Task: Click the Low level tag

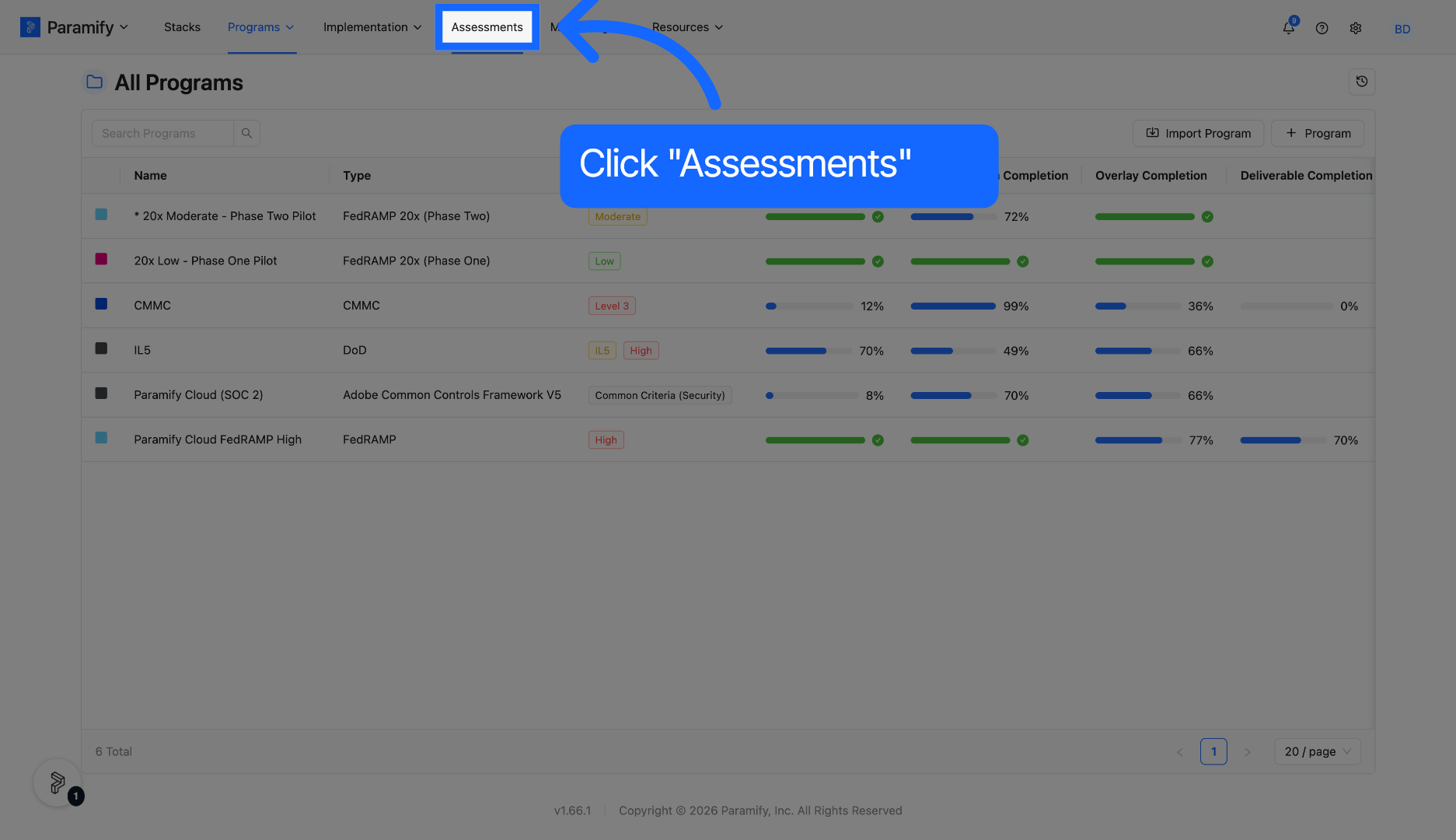Action: (x=604, y=261)
